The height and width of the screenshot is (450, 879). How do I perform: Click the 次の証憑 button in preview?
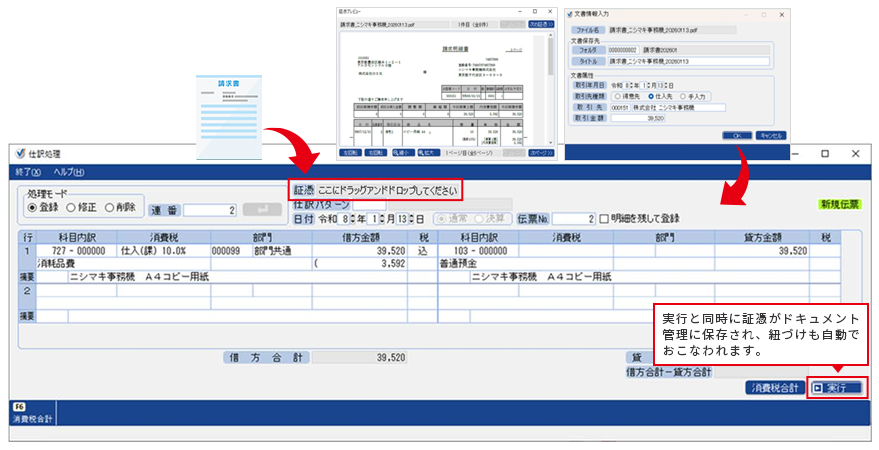coord(539,22)
